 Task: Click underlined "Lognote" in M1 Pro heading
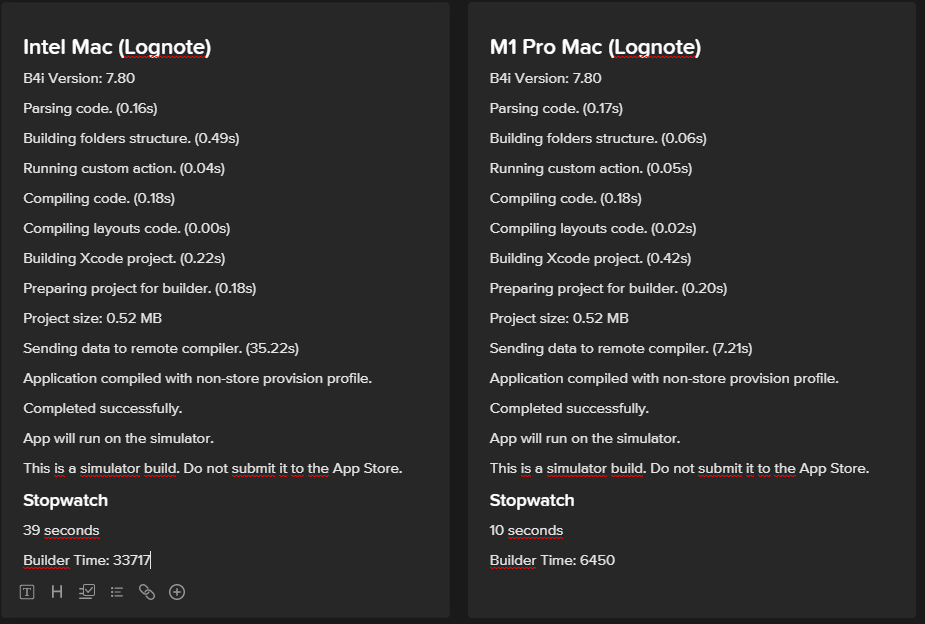coord(656,46)
